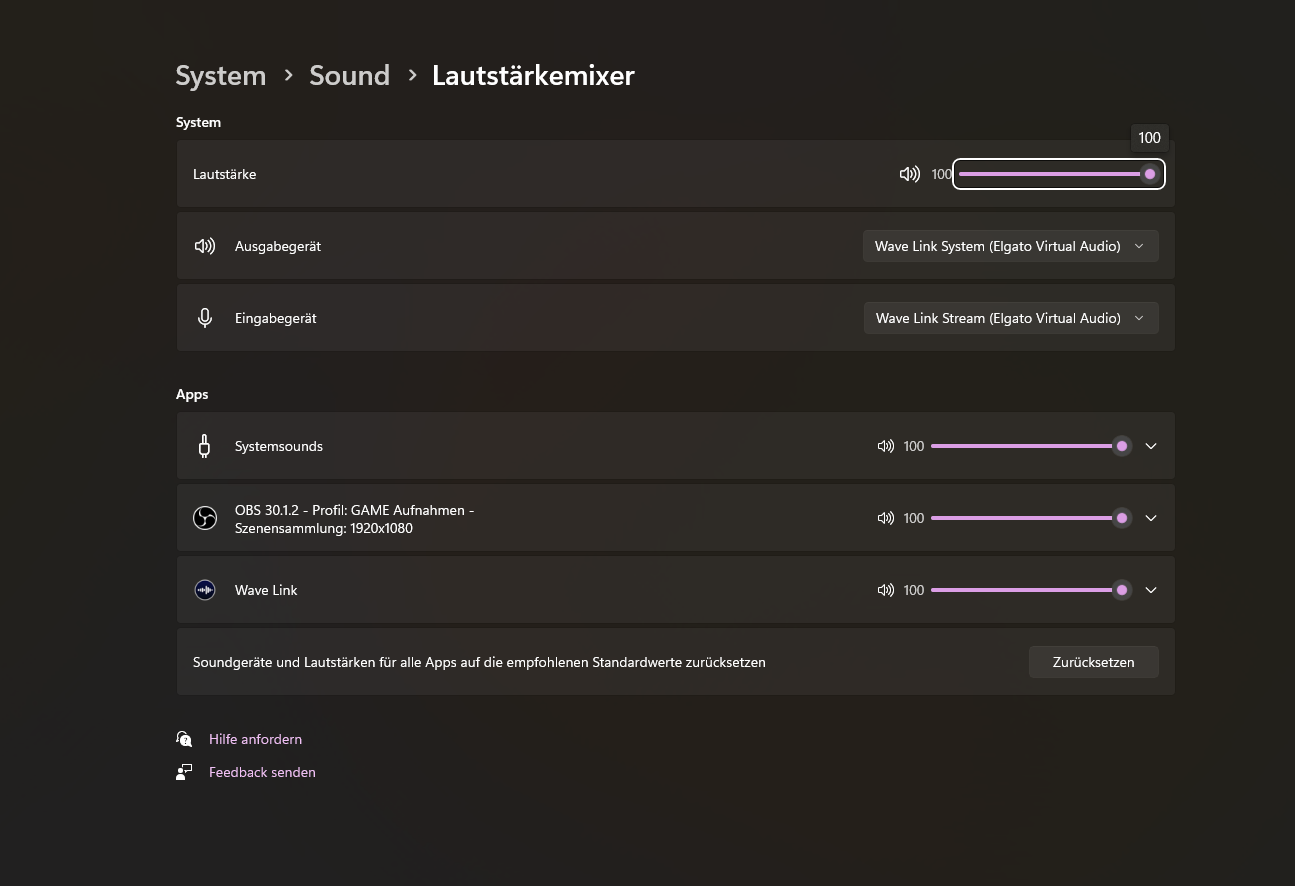Image resolution: width=1295 pixels, height=886 pixels.
Task: Open the Hilfe anfordern link
Action: [x=255, y=739]
